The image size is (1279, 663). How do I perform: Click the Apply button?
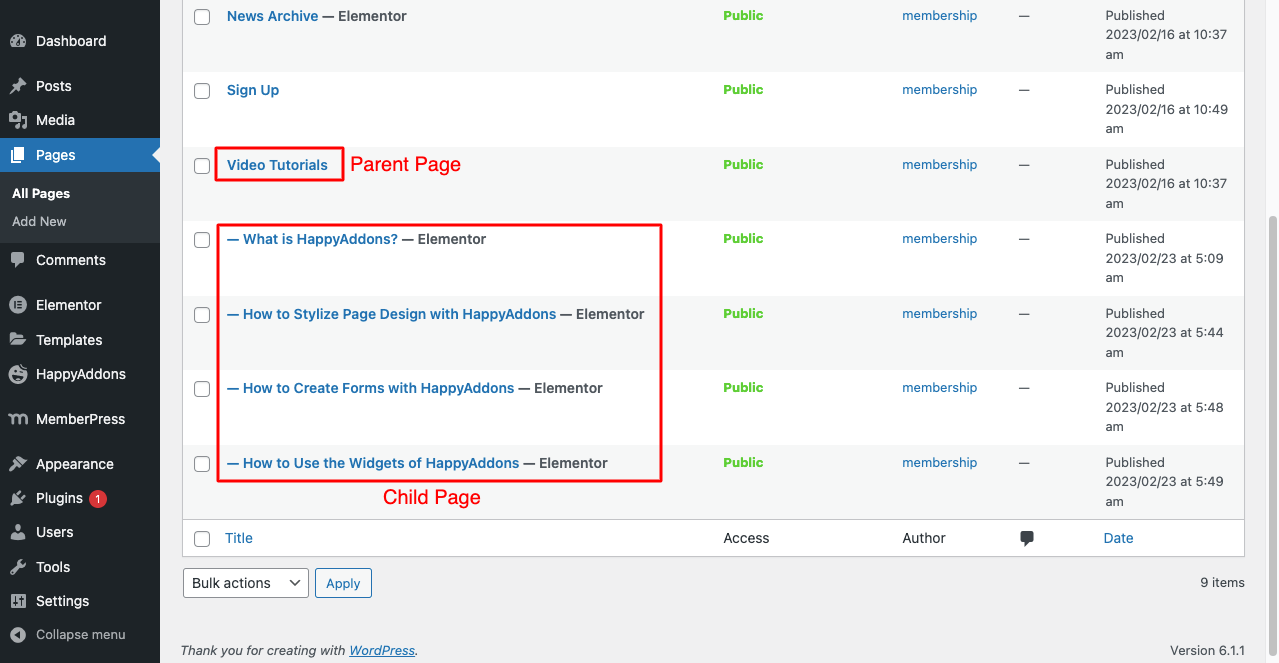(x=343, y=583)
